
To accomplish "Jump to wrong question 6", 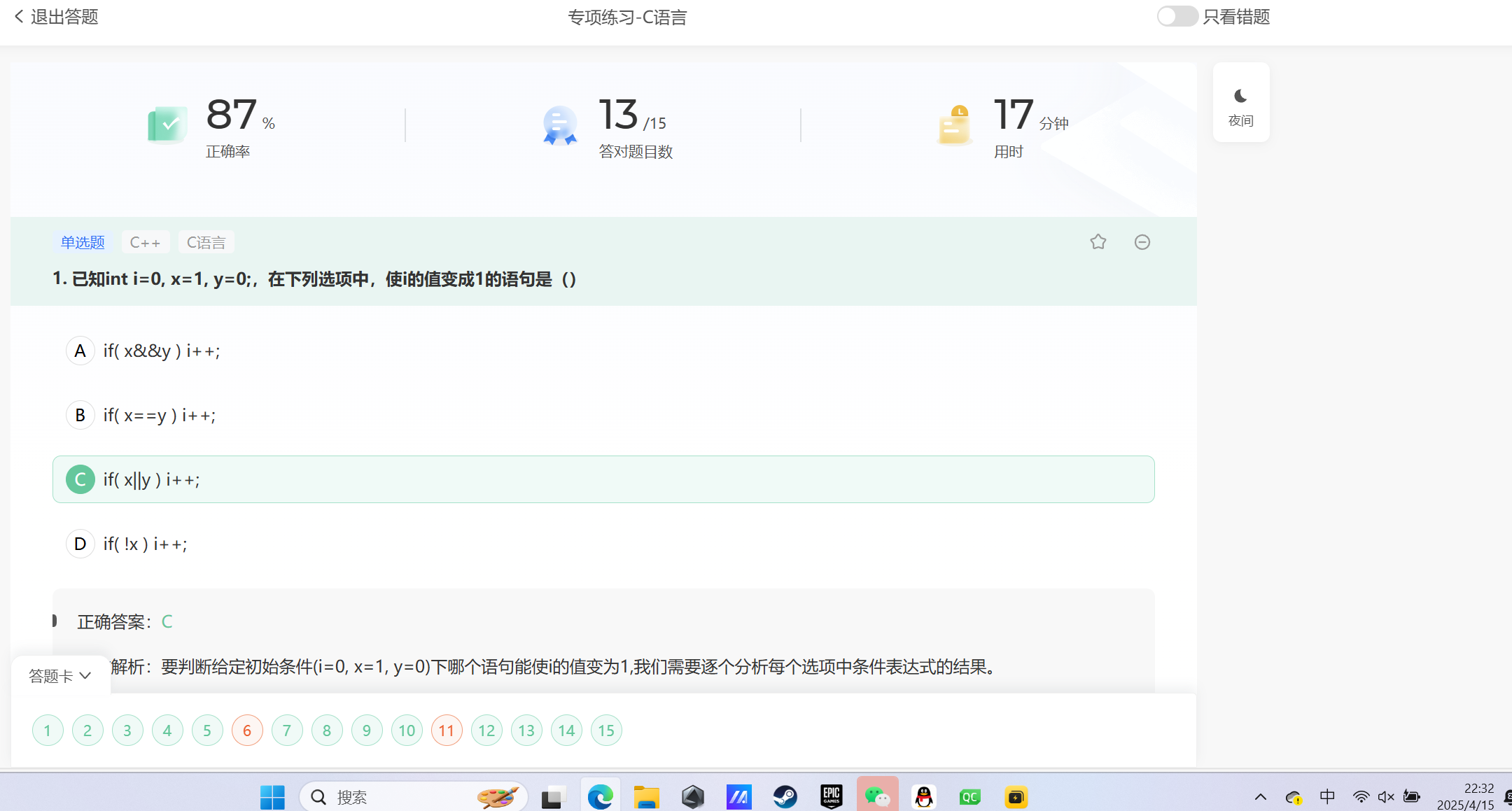I will (x=247, y=731).
